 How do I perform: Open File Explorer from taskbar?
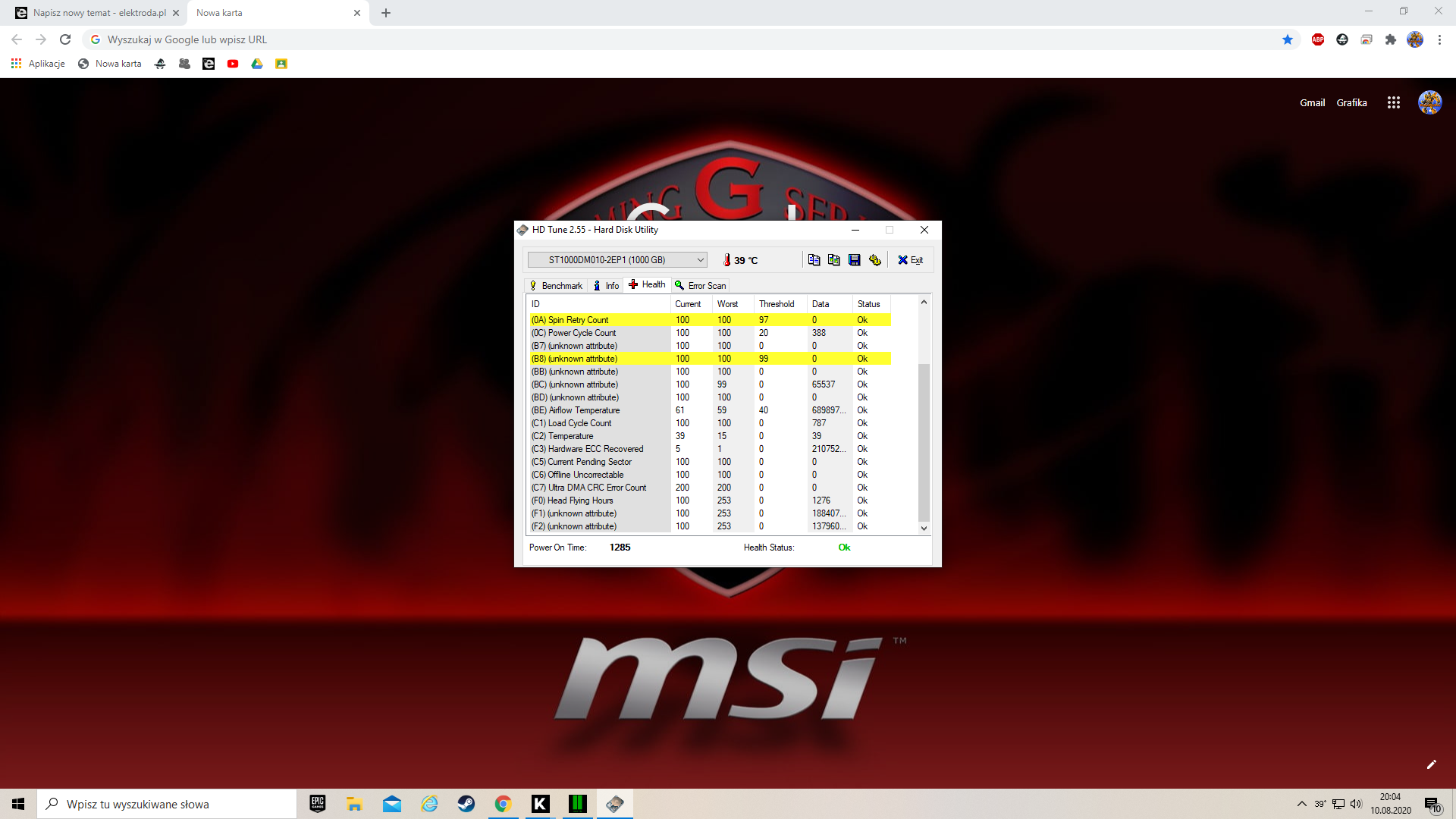354,804
